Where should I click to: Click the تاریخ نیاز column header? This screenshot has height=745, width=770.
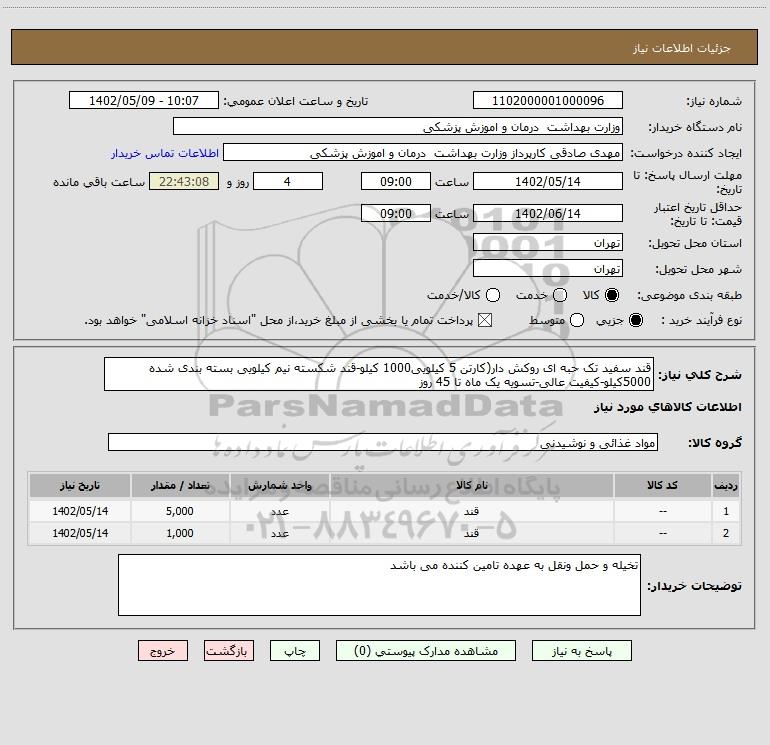[80, 486]
